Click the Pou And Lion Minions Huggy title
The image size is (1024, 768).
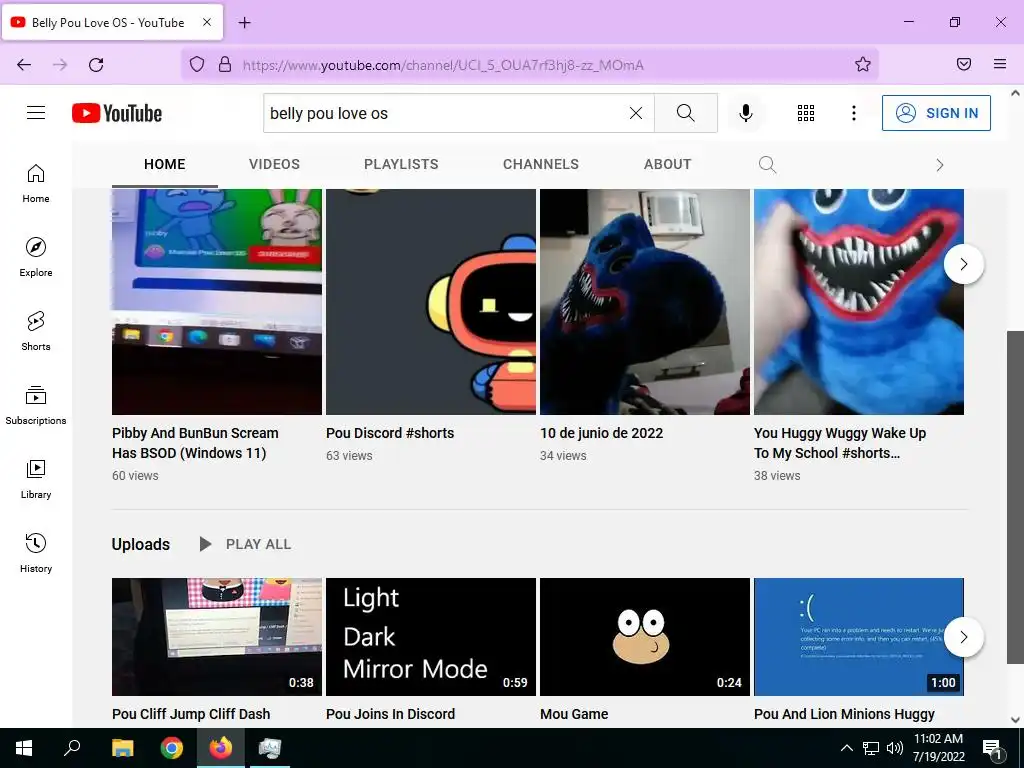point(844,714)
